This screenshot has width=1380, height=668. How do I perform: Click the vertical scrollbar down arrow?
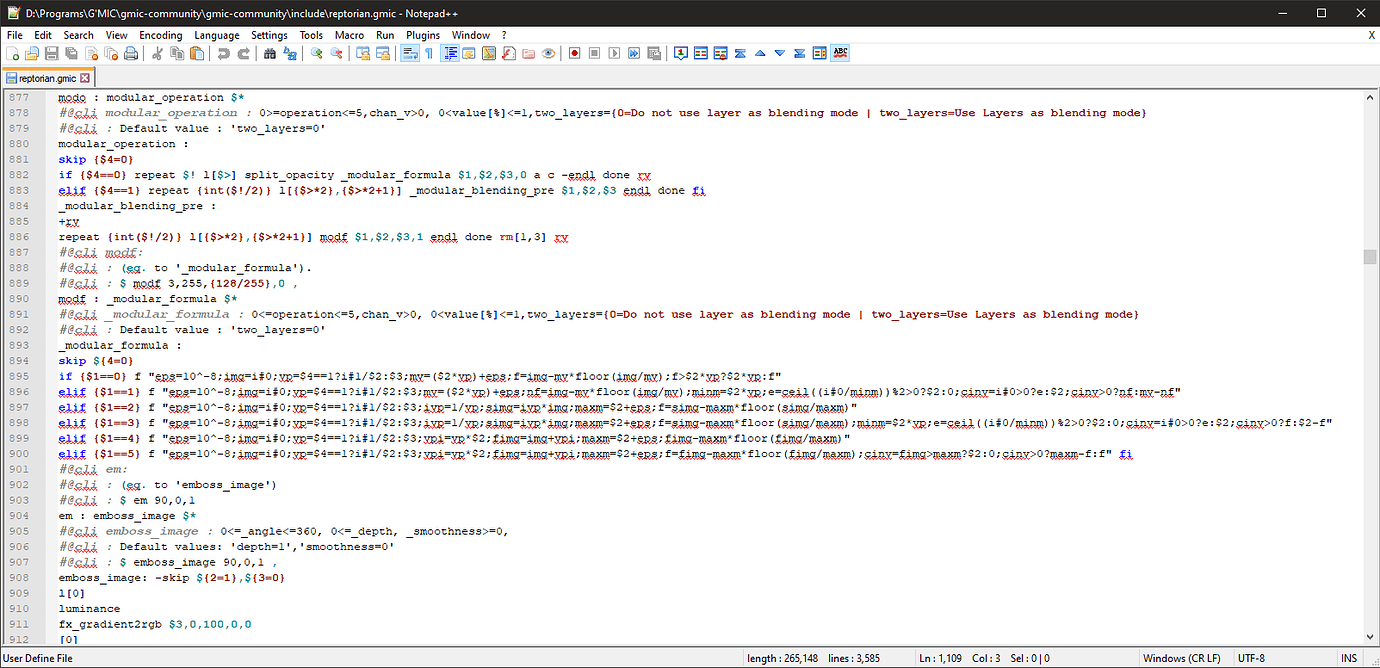point(1372,637)
